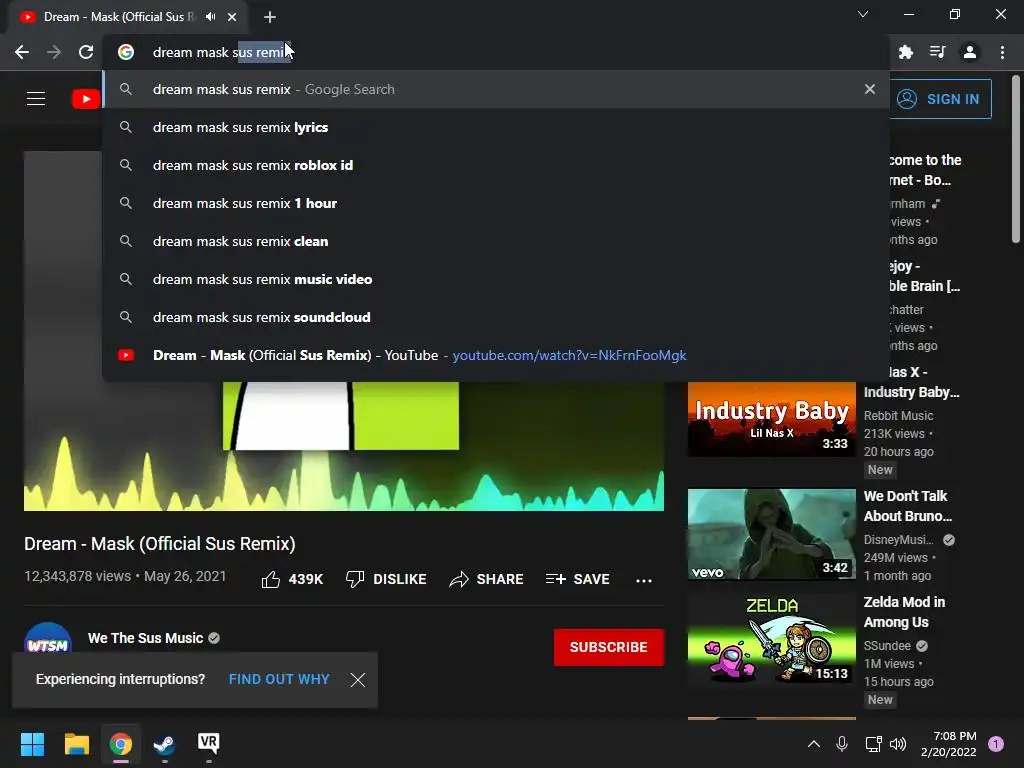Show hidden tray icons chevron
The width and height of the screenshot is (1024, 768).
point(814,743)
